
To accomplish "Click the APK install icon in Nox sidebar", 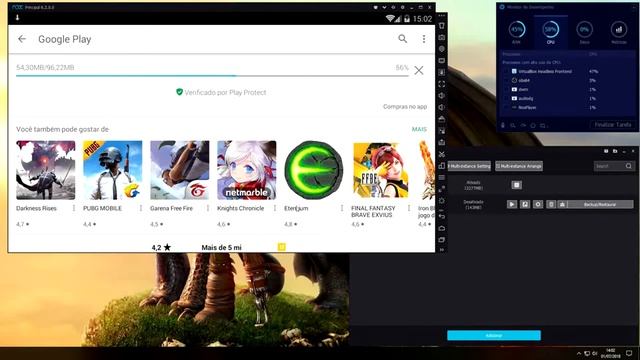I will click(x=442, y=72).
